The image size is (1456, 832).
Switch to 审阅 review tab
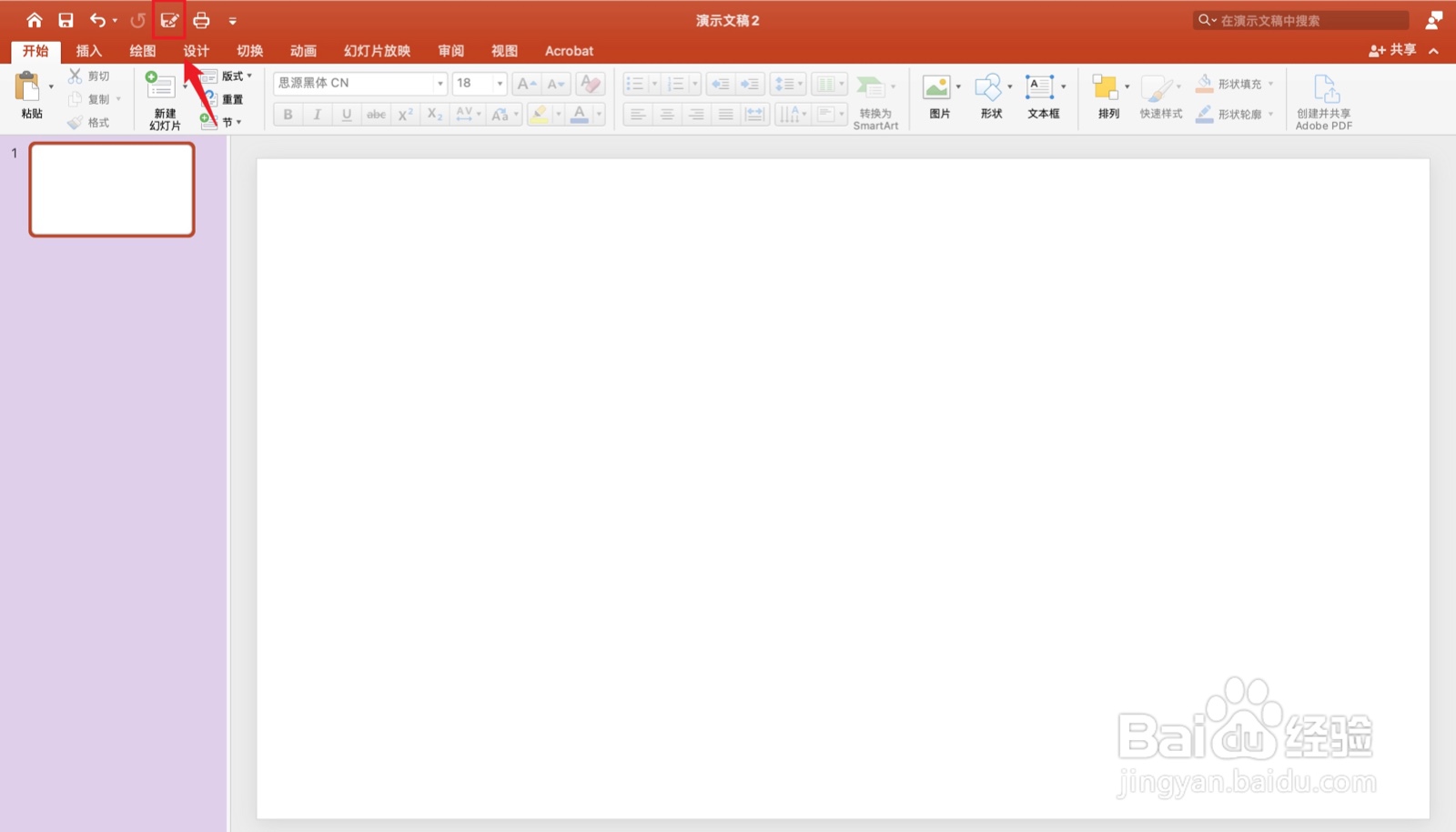450,51
